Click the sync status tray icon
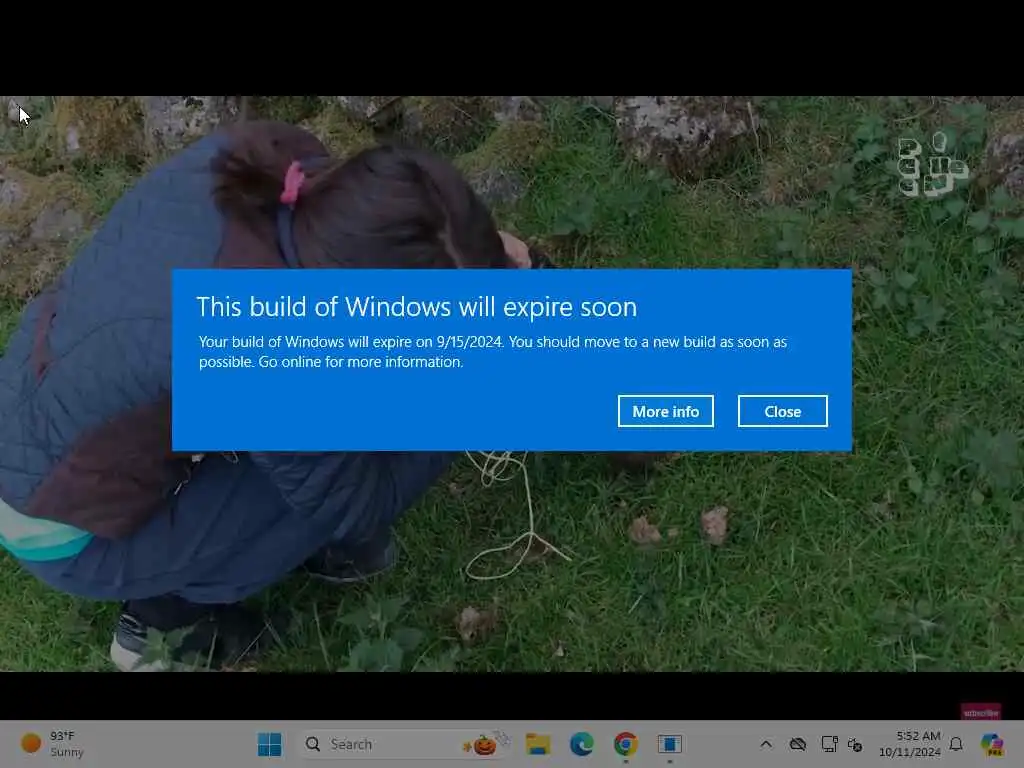The height and width of the screenshot is (768, 1024). coord(855,744)
